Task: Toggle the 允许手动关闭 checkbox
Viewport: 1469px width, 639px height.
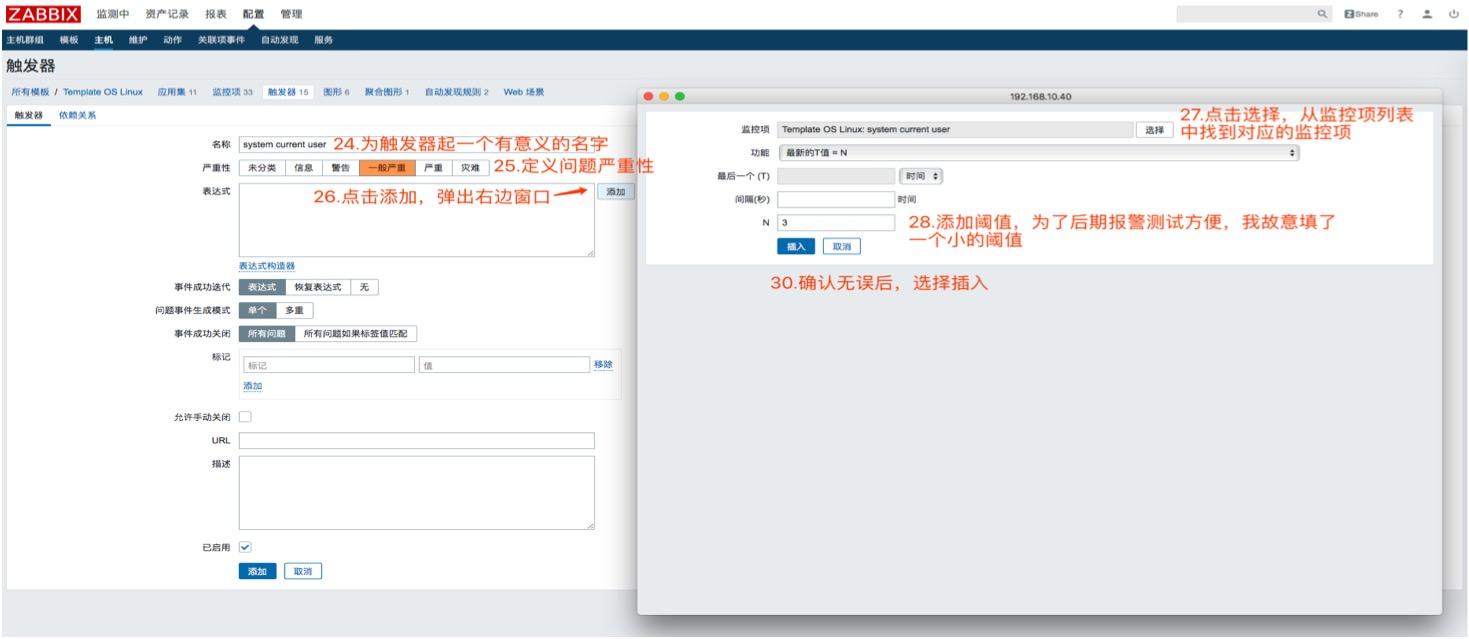Action: pos(245,416)
